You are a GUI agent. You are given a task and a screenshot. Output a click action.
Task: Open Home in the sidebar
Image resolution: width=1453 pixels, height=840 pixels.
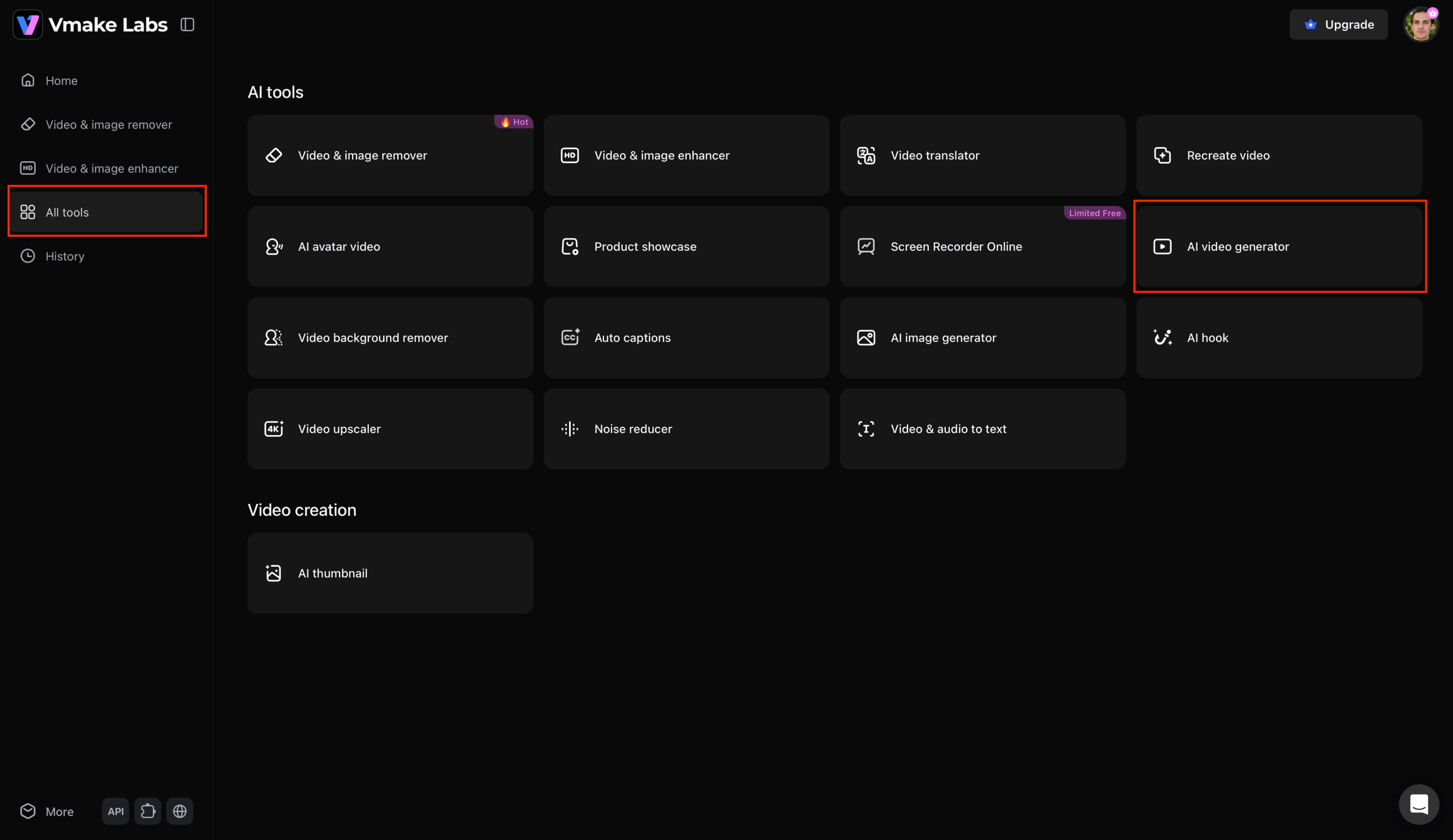pos(107,80)
